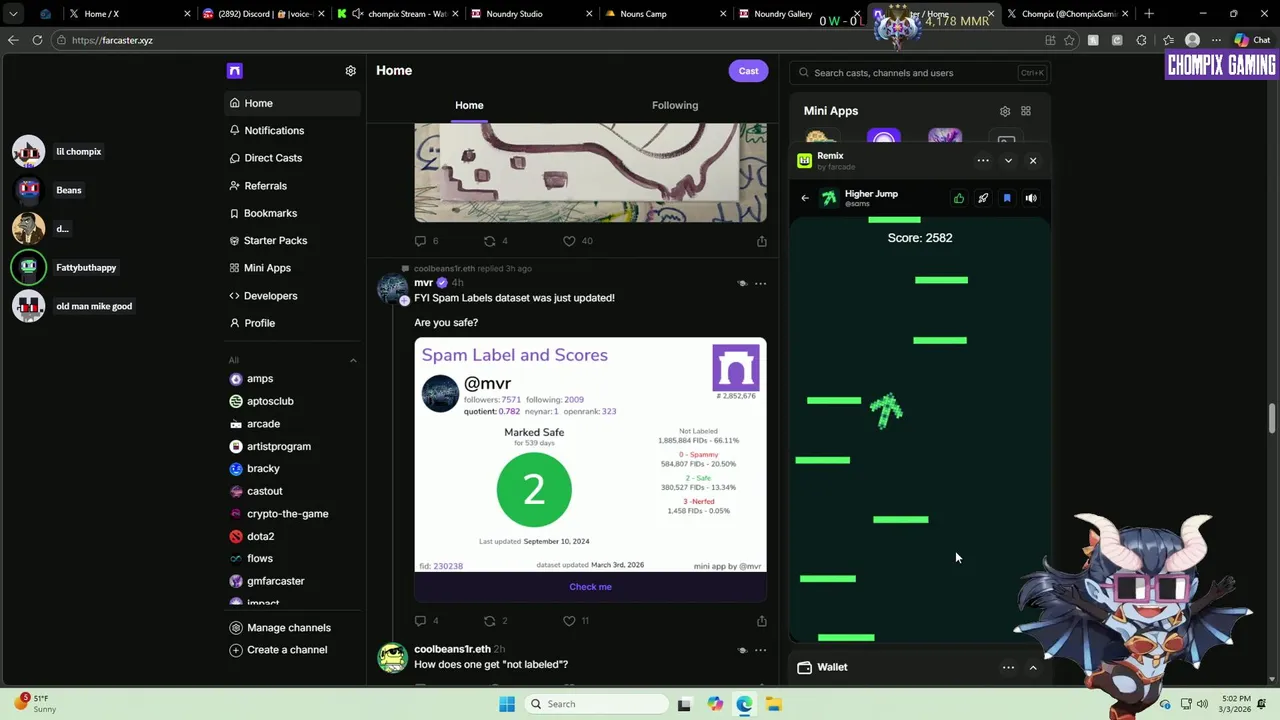
Task: Go to Bookmarks in the sidebar
Action: (292, 213)
